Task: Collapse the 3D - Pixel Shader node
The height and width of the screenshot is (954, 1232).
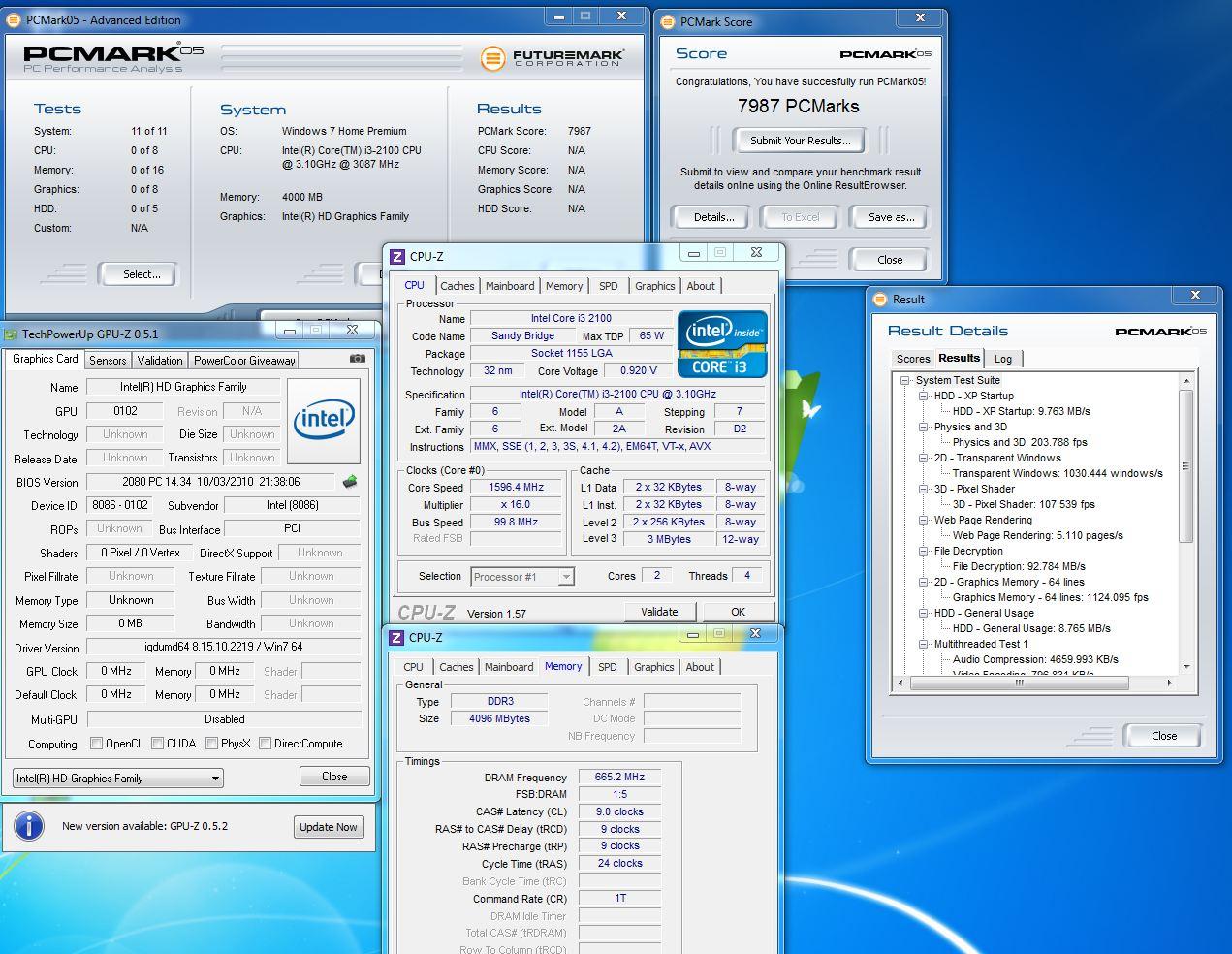Action: (924, 489)
